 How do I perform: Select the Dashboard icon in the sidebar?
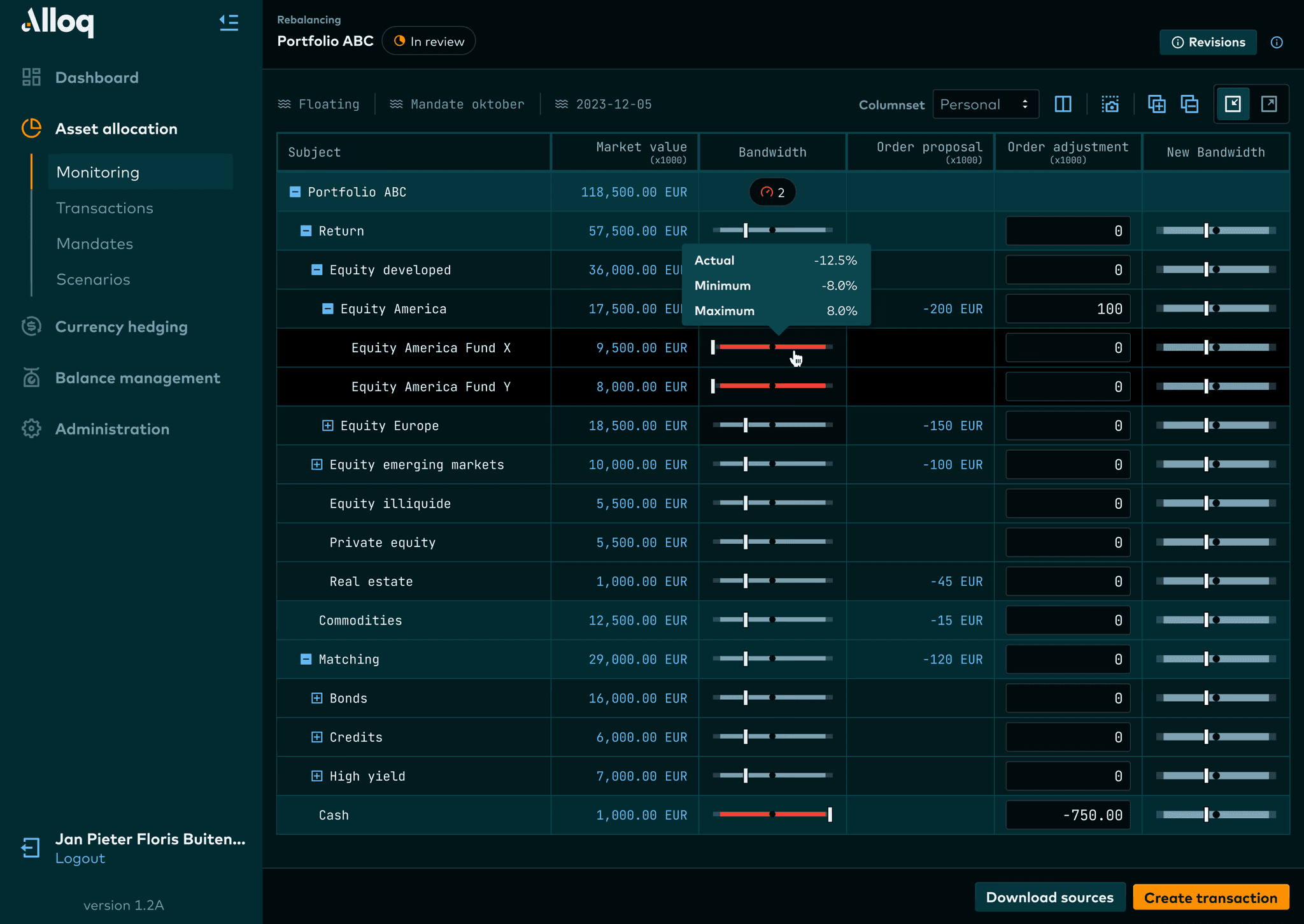click(31, 77)
